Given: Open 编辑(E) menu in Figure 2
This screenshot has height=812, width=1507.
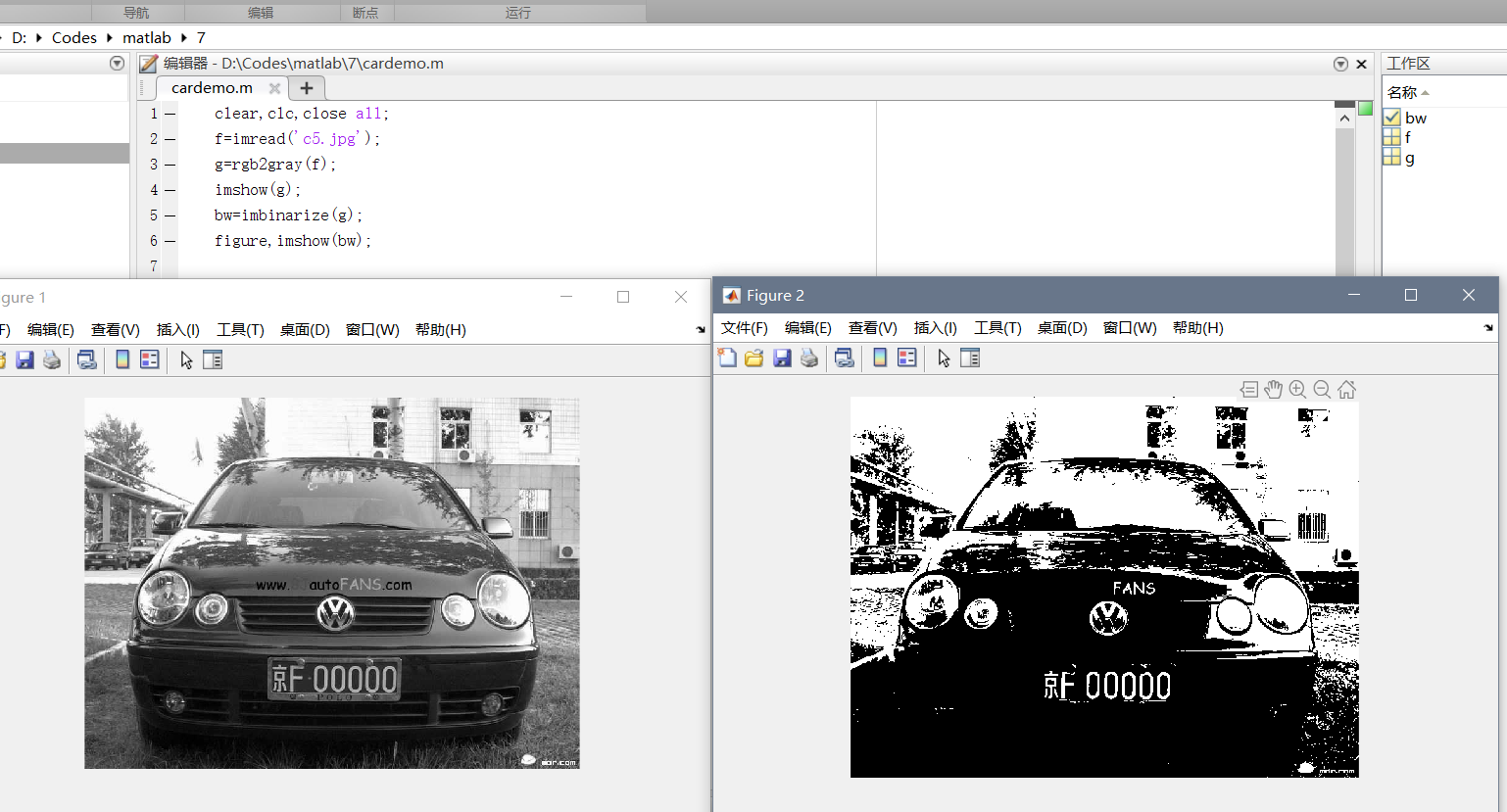Looking at the screenshot, I should click(808, 328).
